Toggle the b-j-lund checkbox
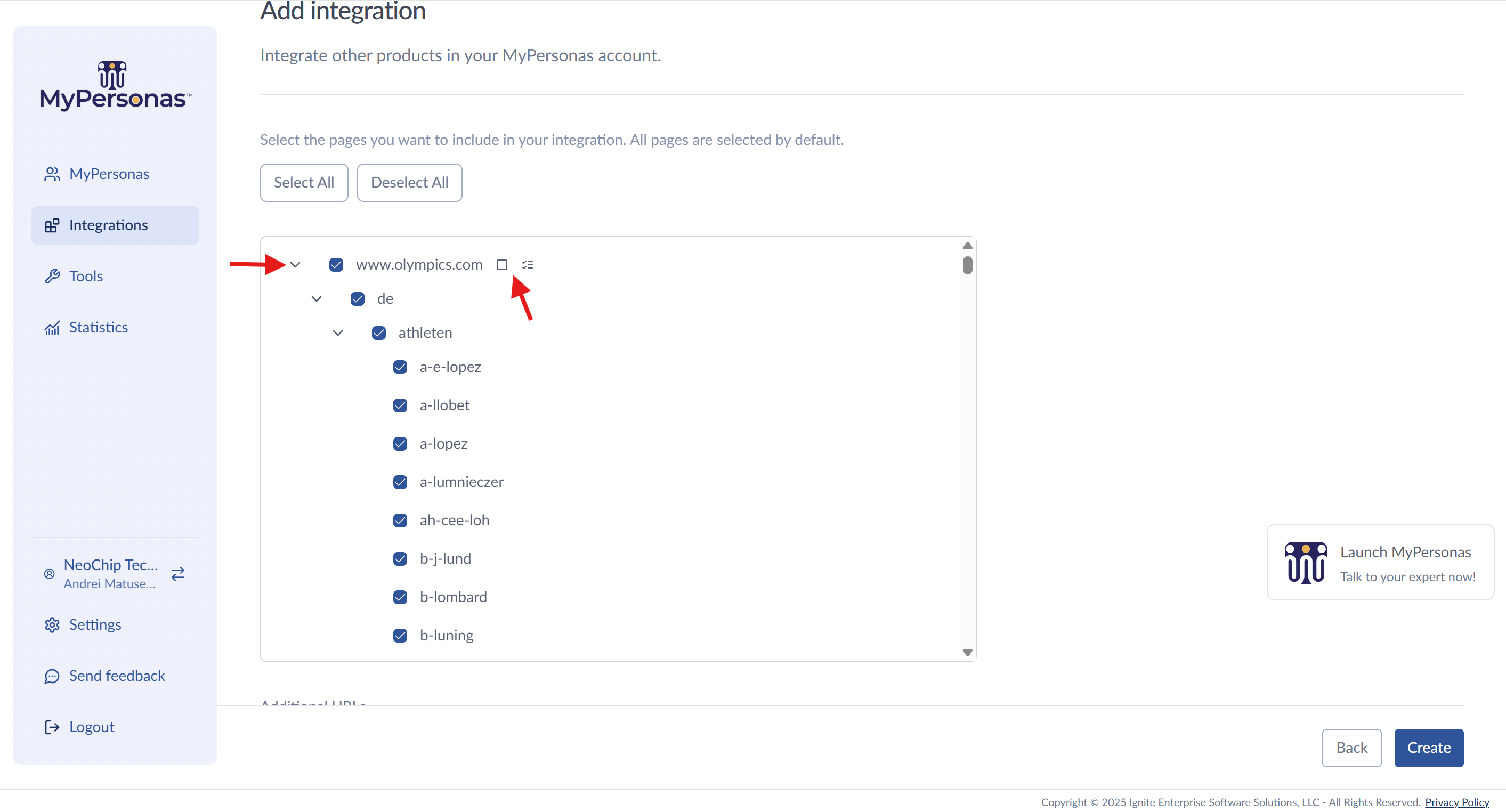The image size is (1506, 812). tap(400, 559)
